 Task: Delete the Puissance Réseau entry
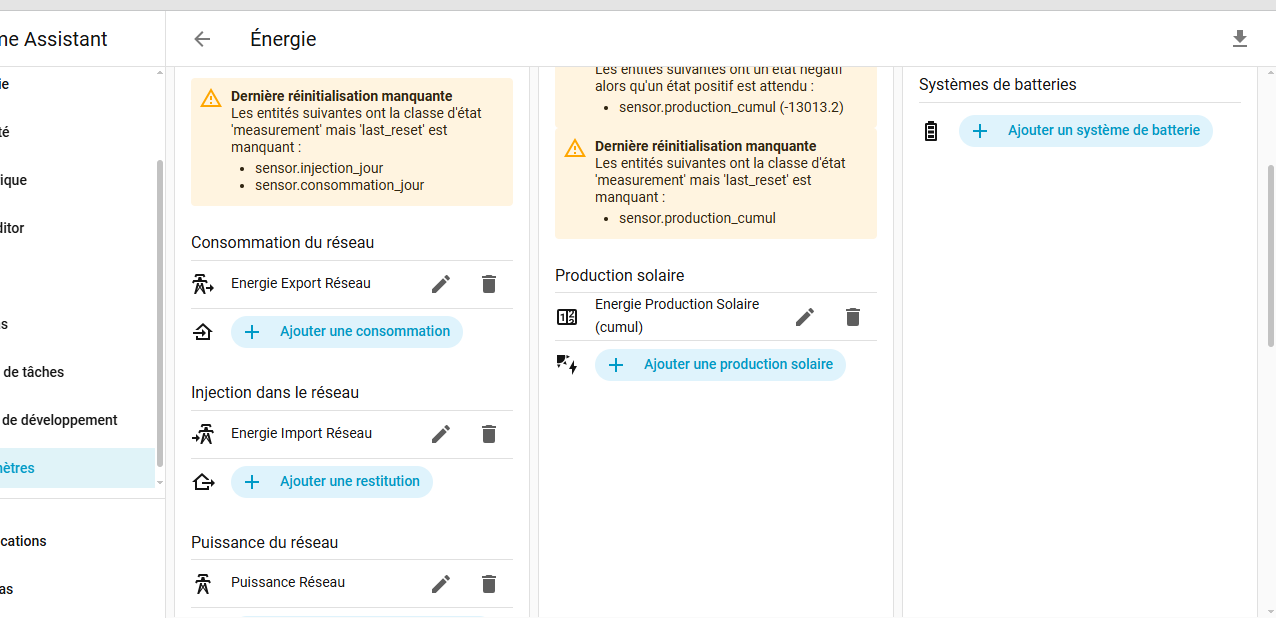[489, 584]
